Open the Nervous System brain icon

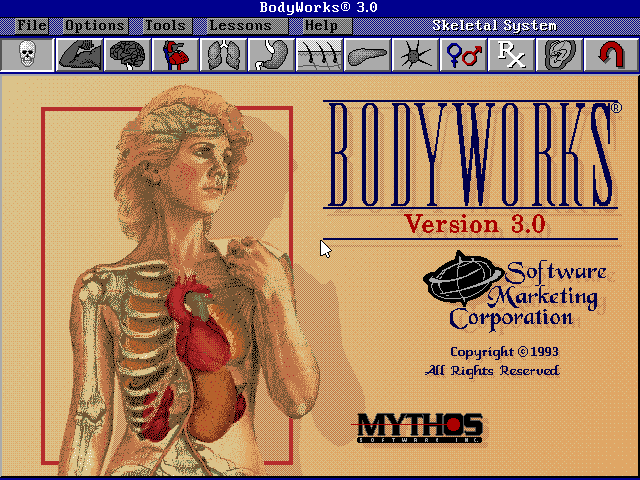pos(127,55)
